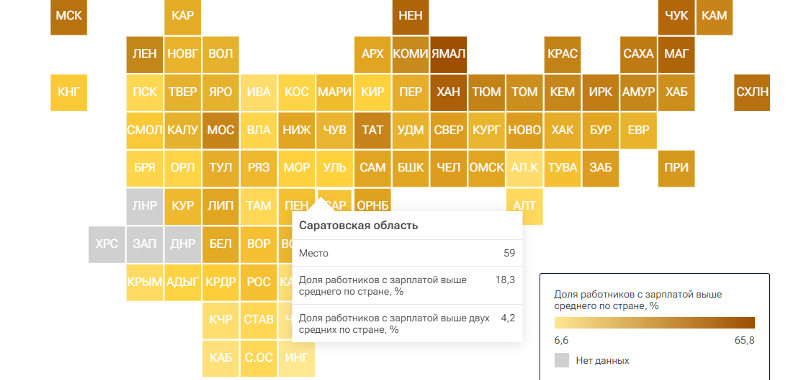Select the МСК region tile
800x380 pixels.
click(69, 16)
